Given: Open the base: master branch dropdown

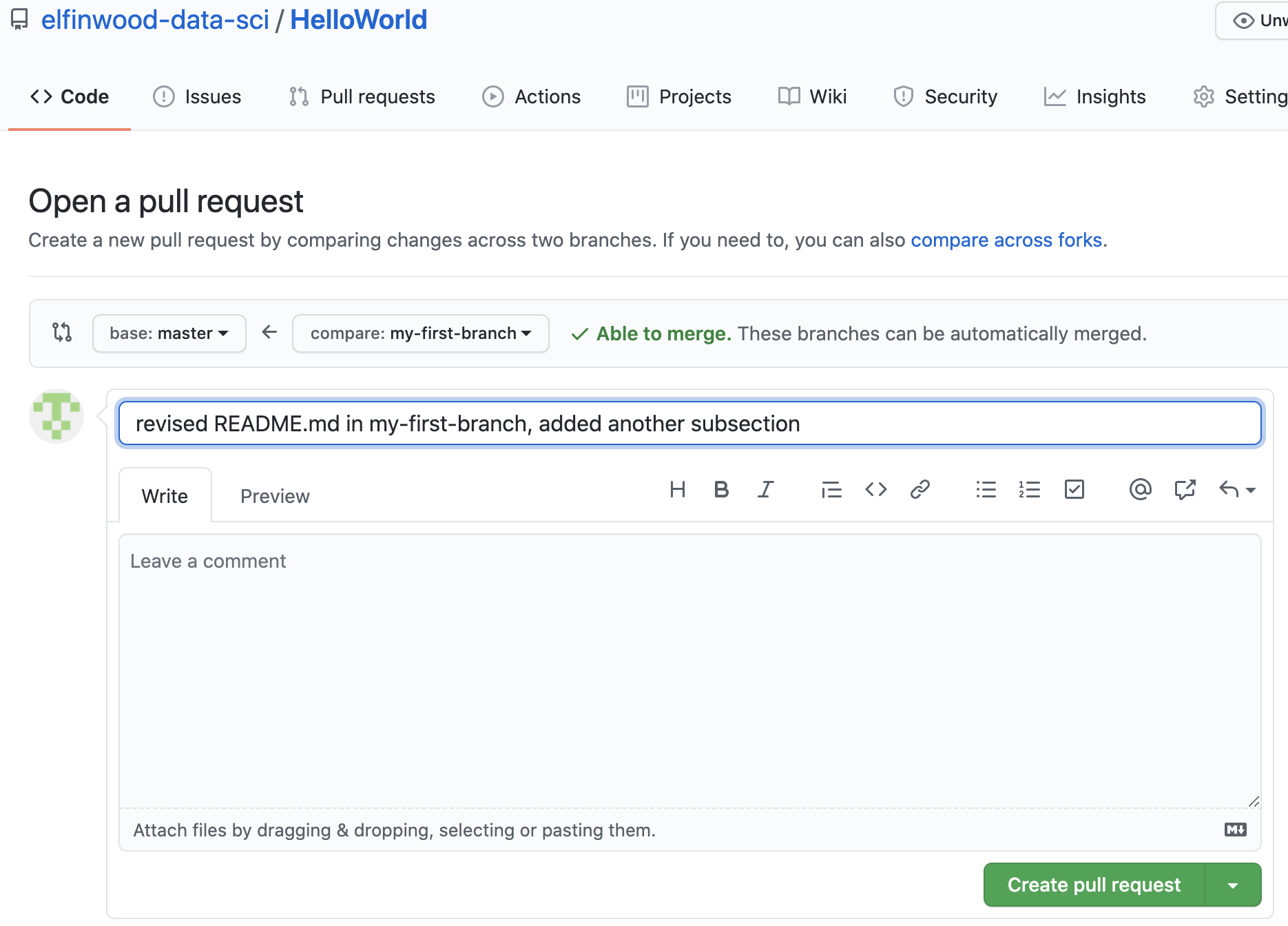Looking at the screenshot, I should 169,333.
